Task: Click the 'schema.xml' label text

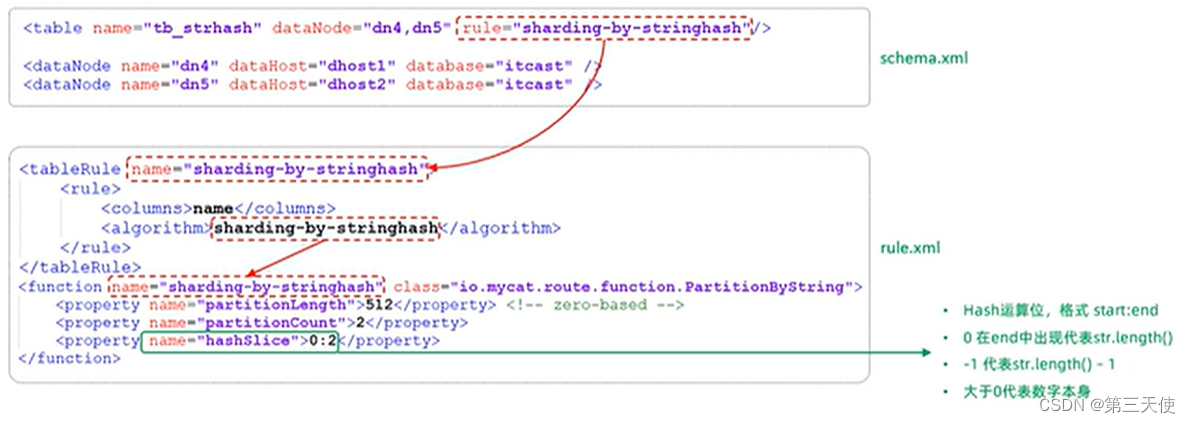Action: pyautogui.click(x=924, y=58)
